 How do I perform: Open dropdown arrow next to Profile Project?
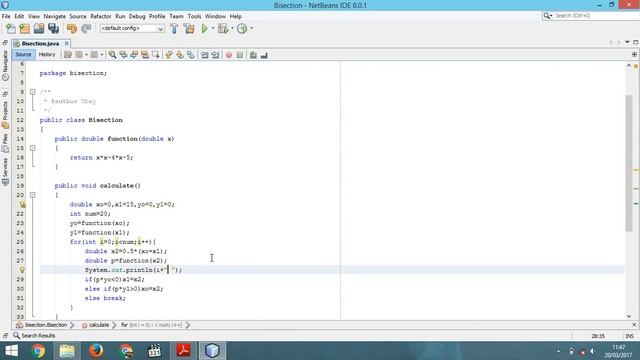click(x=251, y=28)
